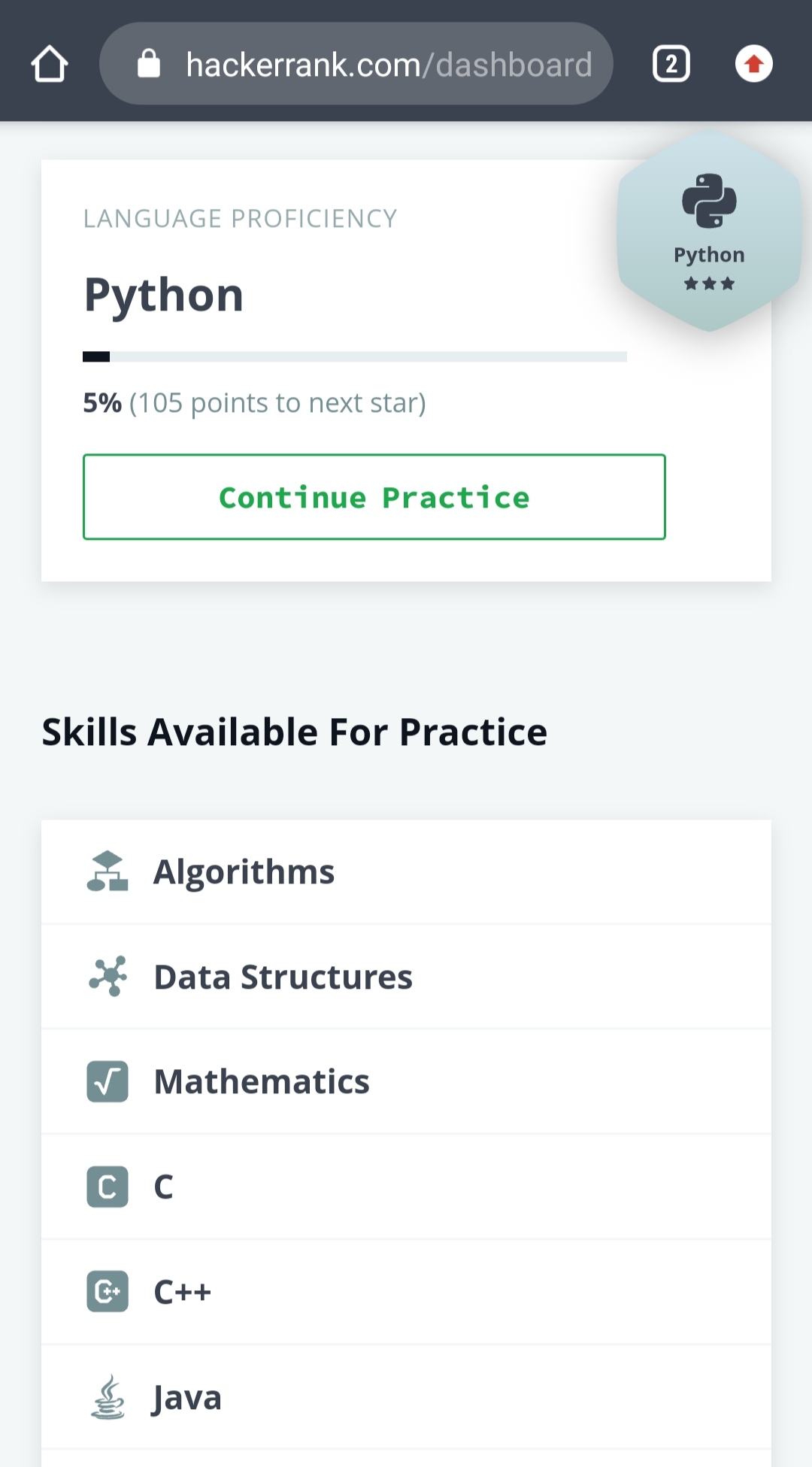
Task: Tap the C++ language icon
Action: point(108,1292)
